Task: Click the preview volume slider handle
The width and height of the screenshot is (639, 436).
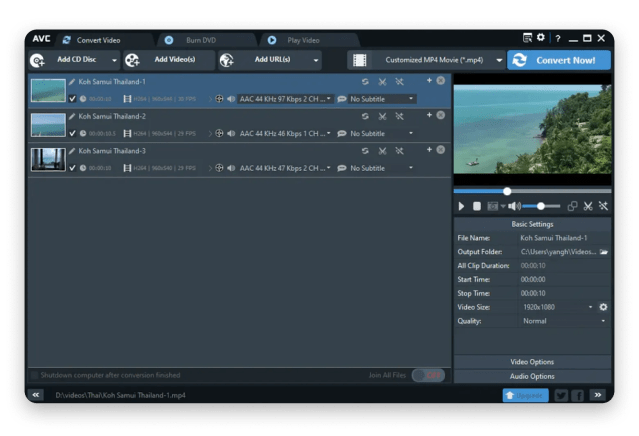Action: point(541,206)
